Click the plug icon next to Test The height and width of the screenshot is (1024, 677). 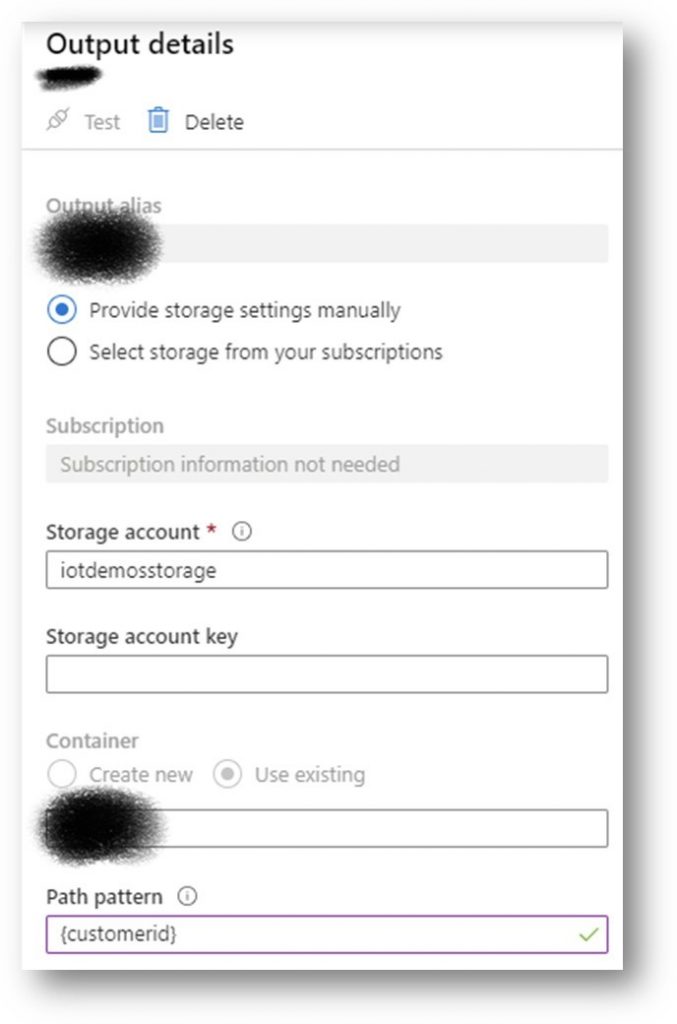[57, 120]
